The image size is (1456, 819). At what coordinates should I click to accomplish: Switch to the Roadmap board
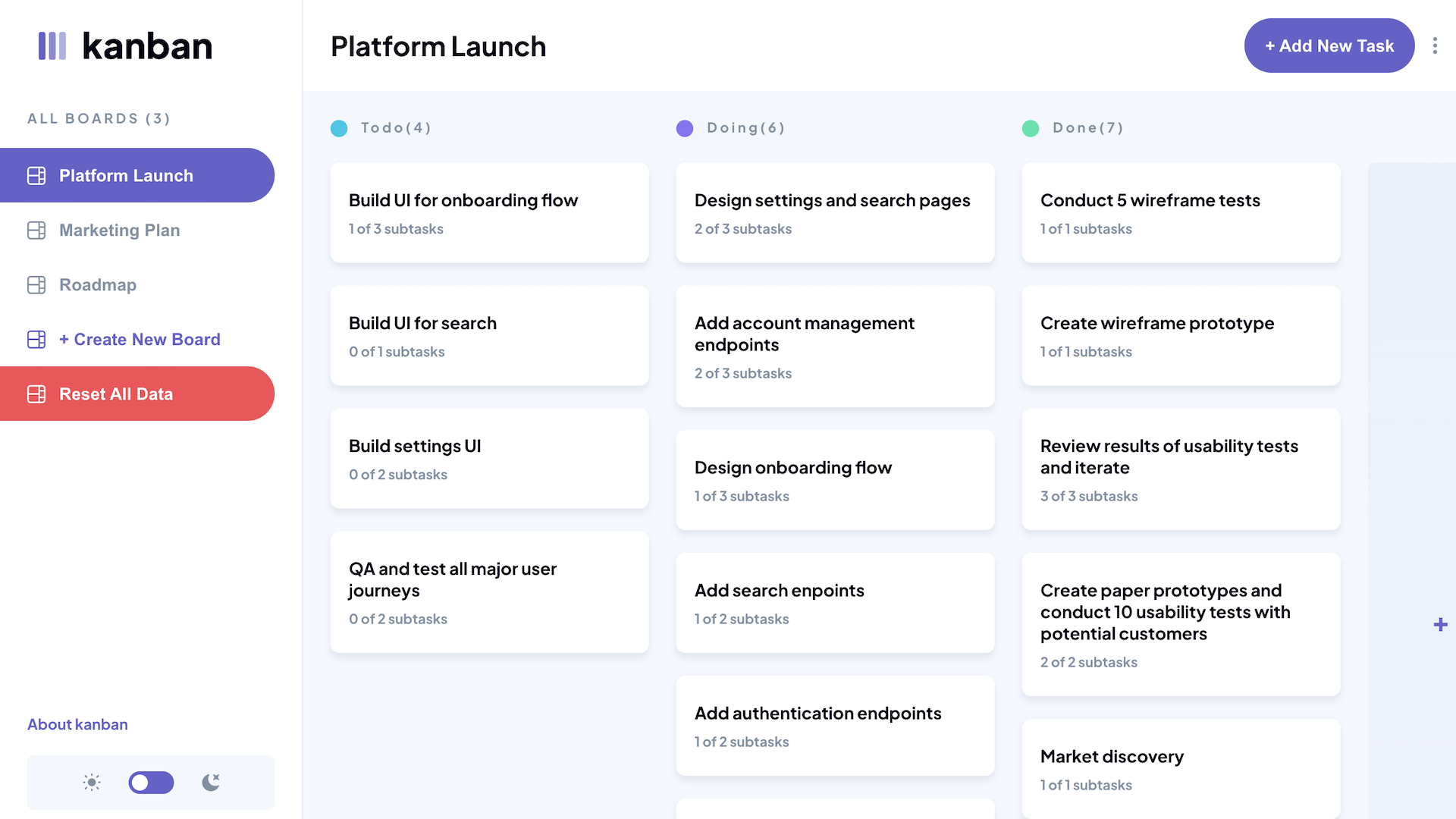(x=98, y=285)
